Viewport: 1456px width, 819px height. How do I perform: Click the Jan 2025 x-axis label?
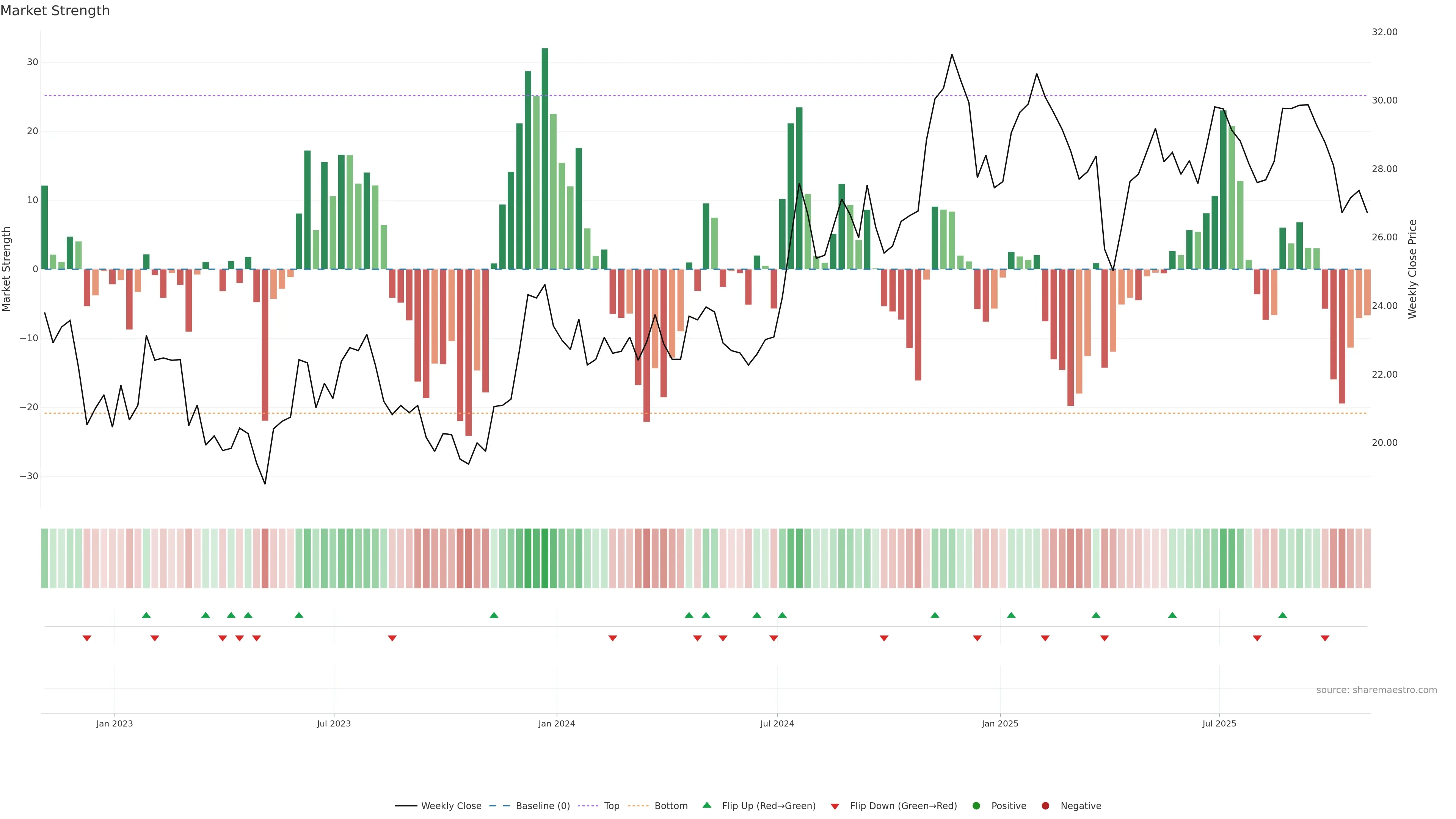[1000, 723]
